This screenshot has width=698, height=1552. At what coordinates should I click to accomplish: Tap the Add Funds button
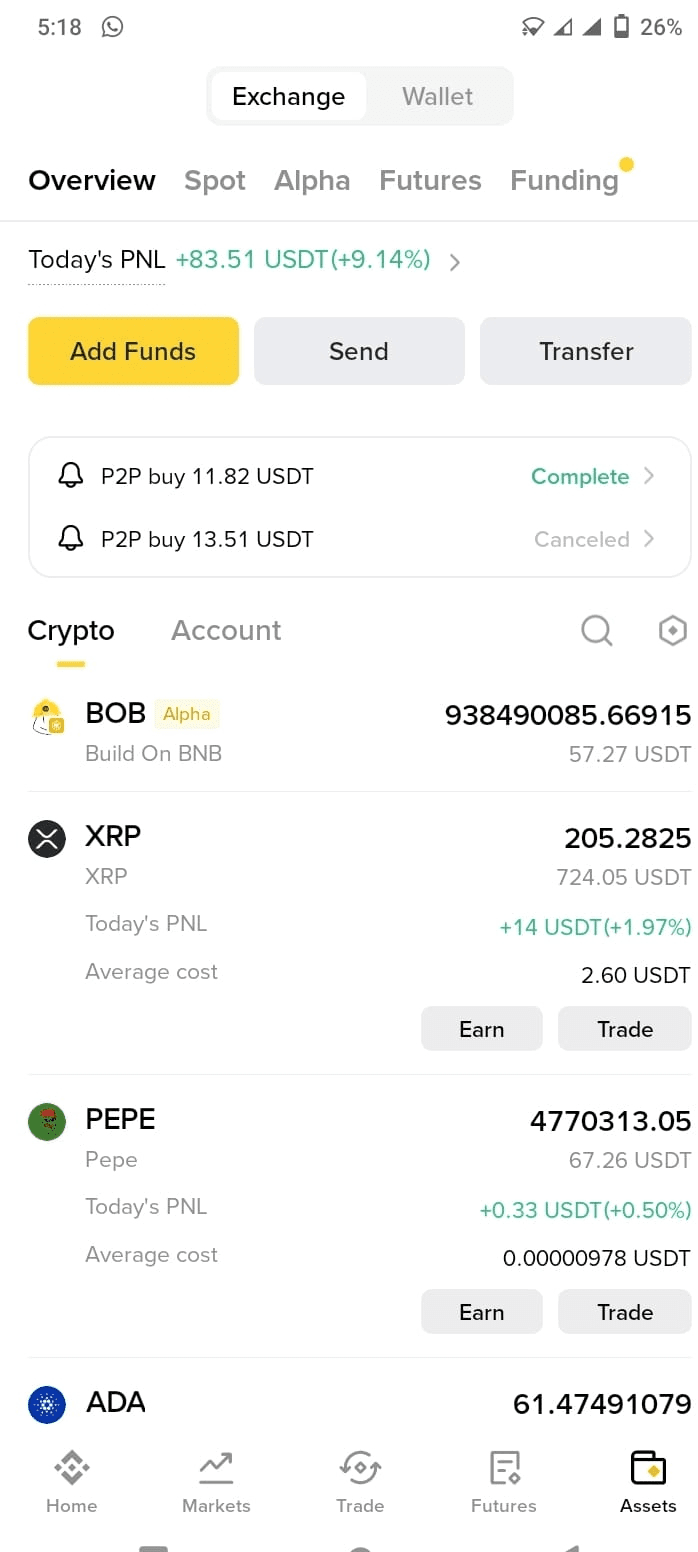pos(133,351)
